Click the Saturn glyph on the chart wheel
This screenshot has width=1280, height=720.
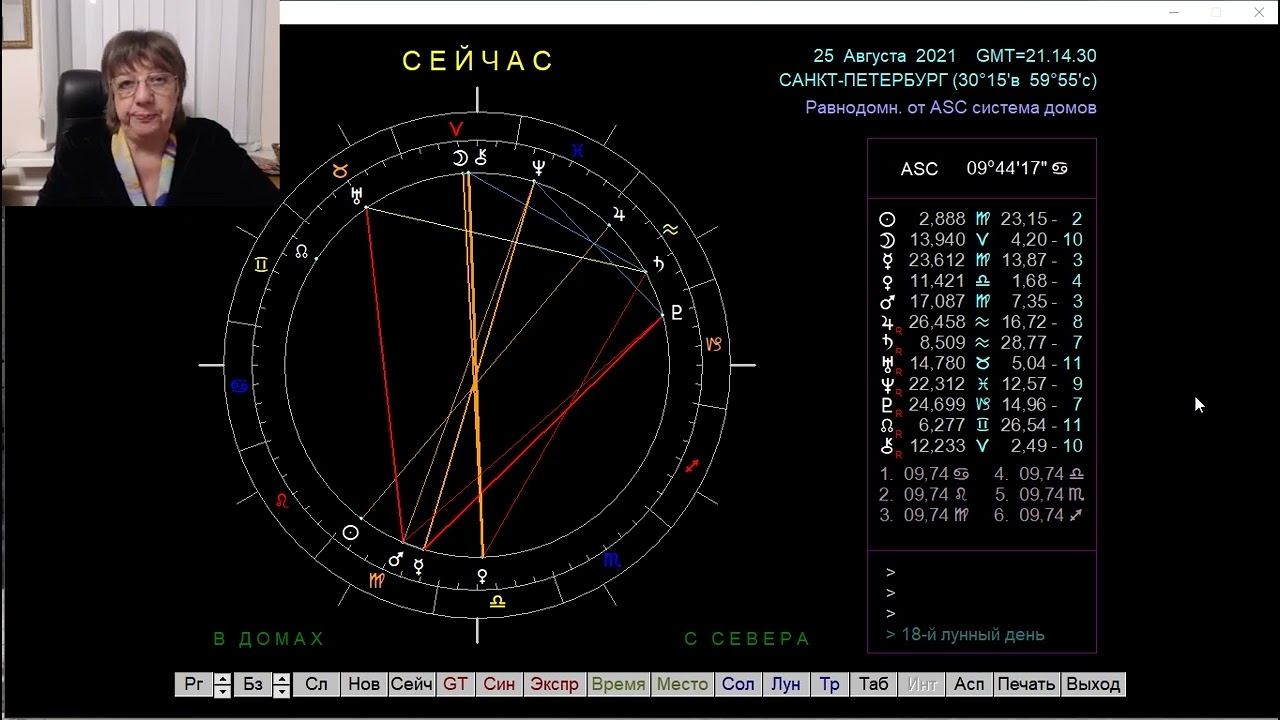[x=658, y=264]
